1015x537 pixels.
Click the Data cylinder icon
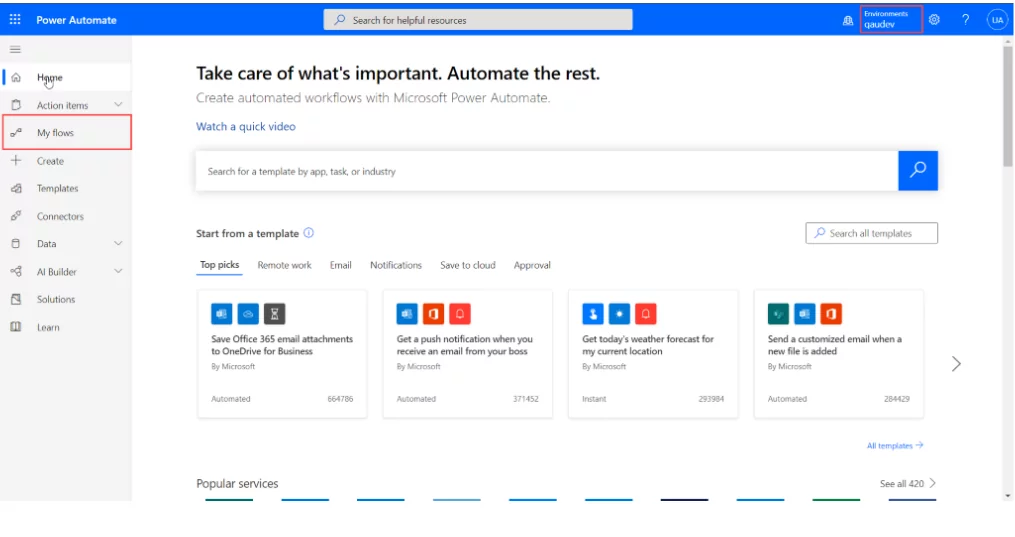click(x=16, y=244)
